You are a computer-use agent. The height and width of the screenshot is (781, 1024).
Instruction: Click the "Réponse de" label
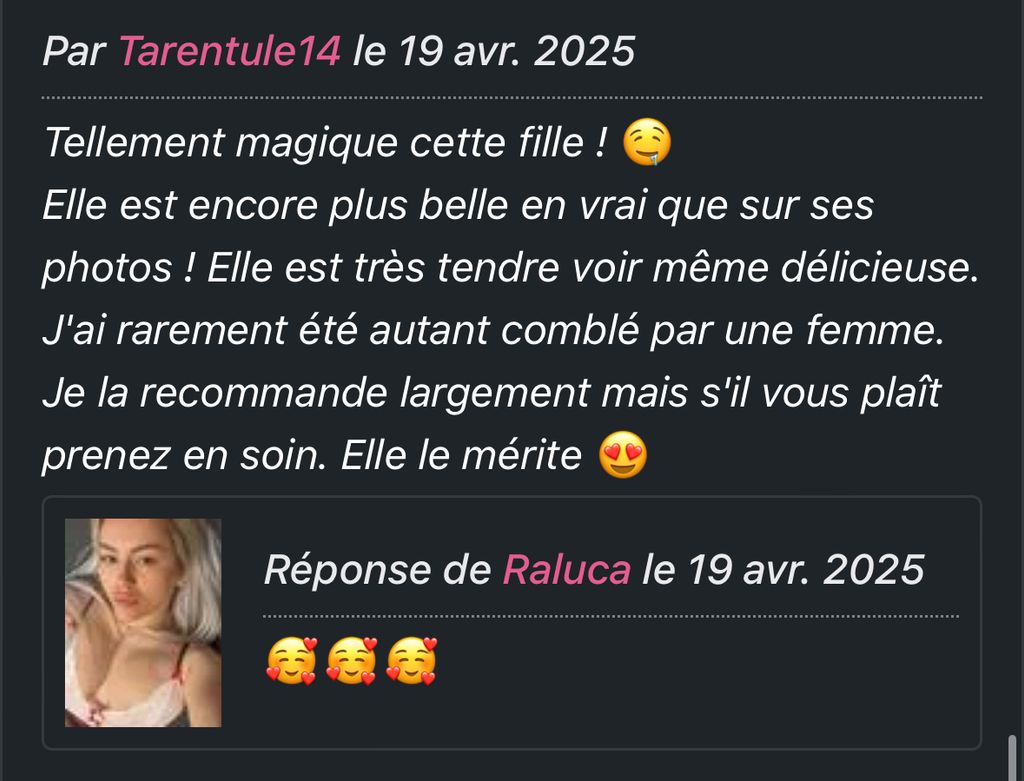coord(377,569)
